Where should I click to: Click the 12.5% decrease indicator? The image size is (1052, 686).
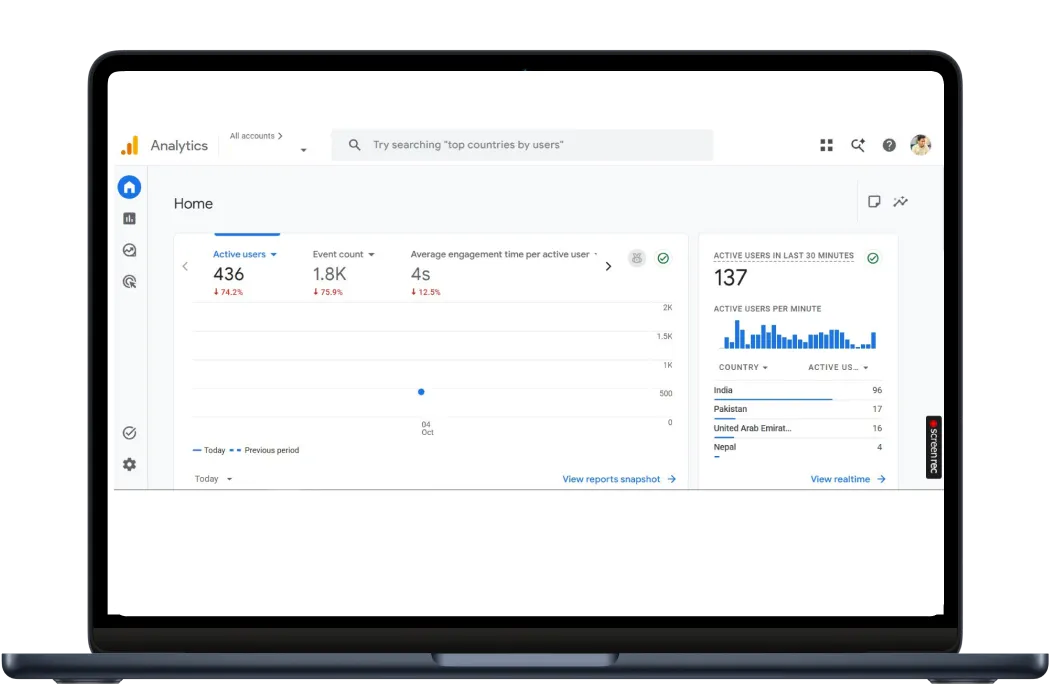pos(425,292)
